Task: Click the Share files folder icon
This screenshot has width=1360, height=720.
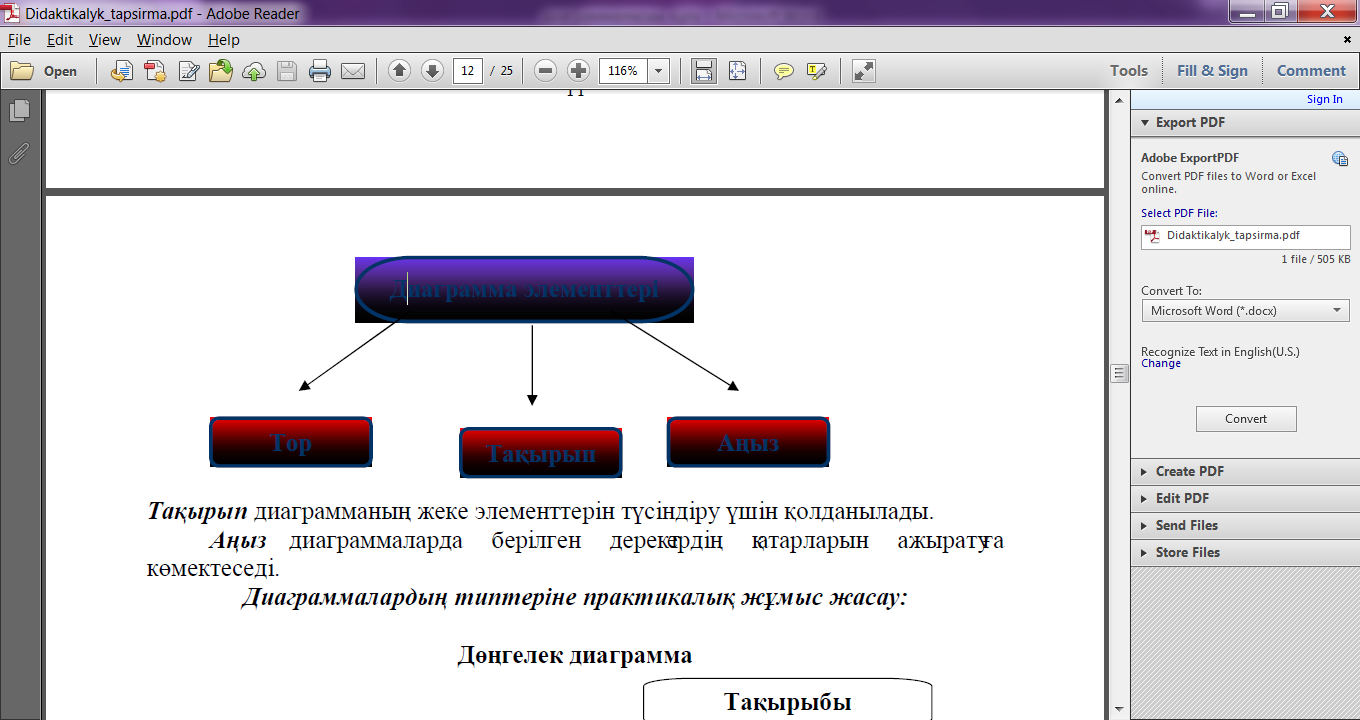Action: 221,71
